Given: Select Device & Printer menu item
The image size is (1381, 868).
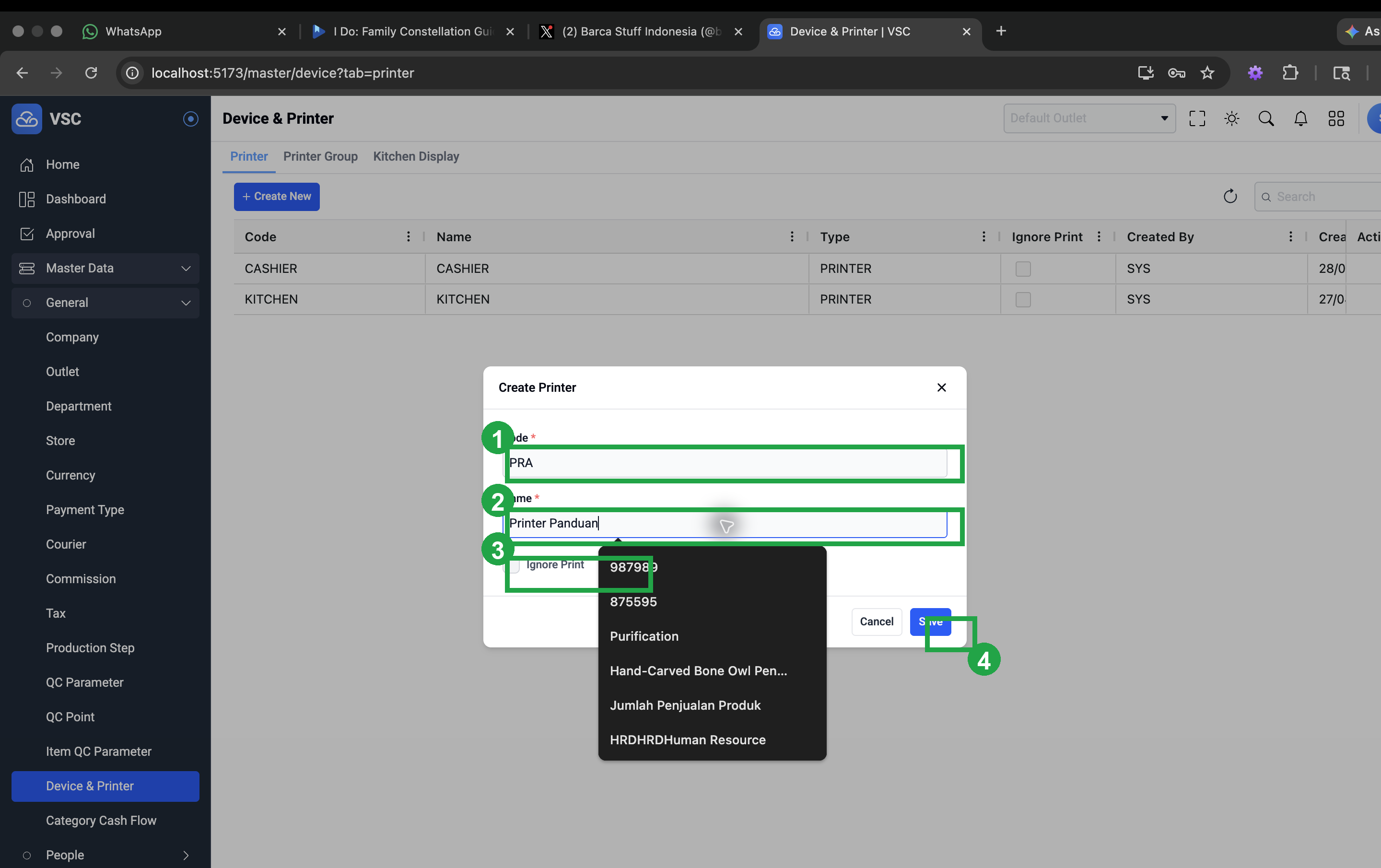Looking at the screenshot, I should pyautogui.click(x=105, y=786).
